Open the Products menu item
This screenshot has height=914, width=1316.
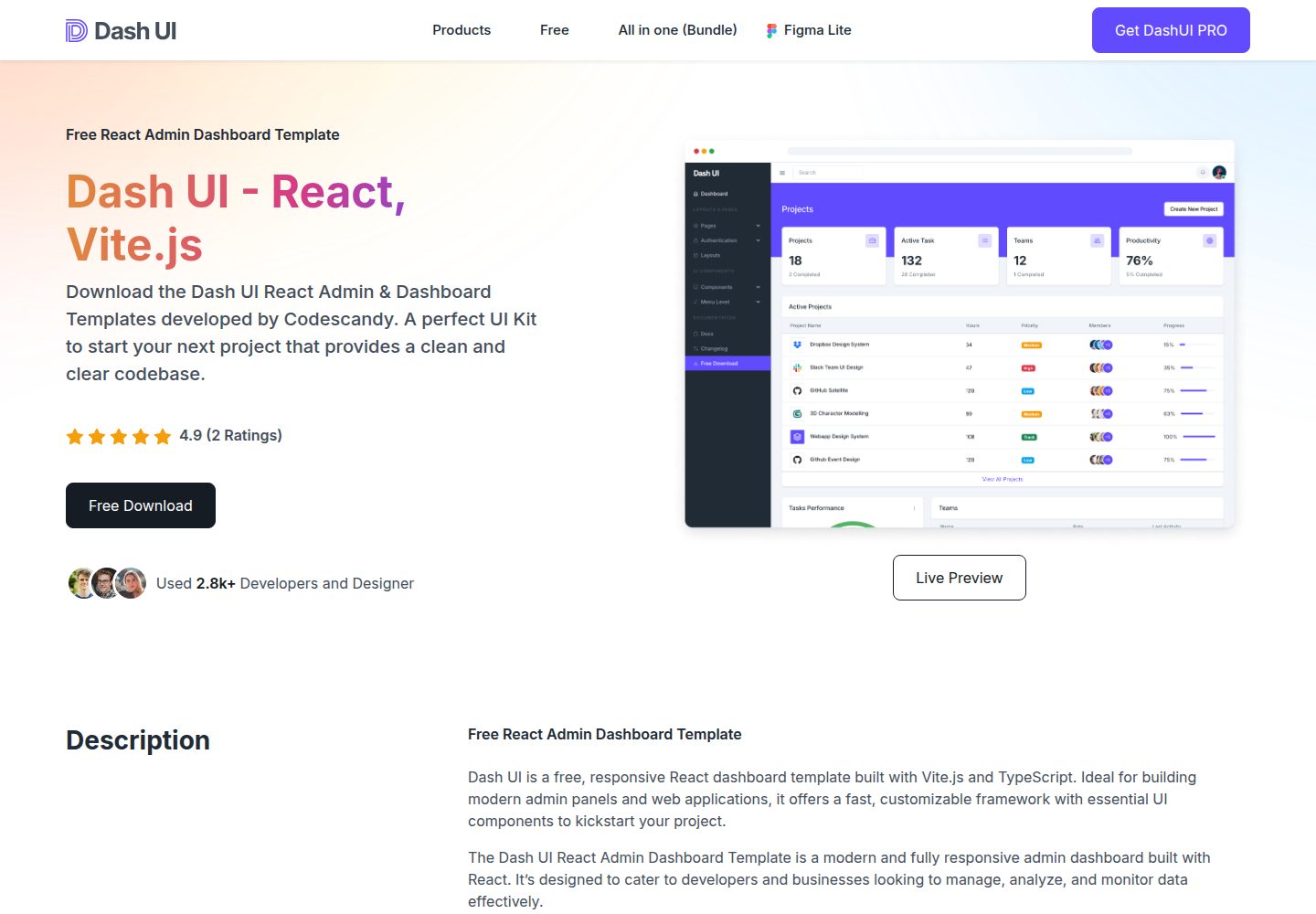pos(462,30)
